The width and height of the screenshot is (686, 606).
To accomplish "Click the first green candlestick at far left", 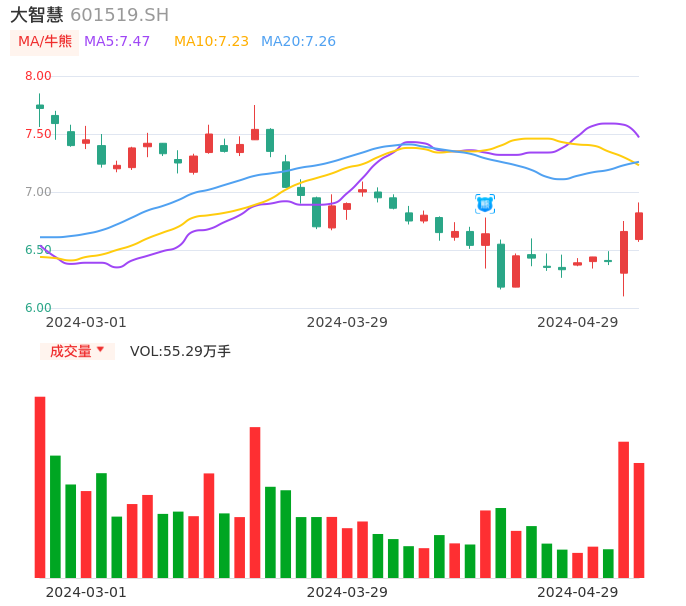I will pos(40,106).
